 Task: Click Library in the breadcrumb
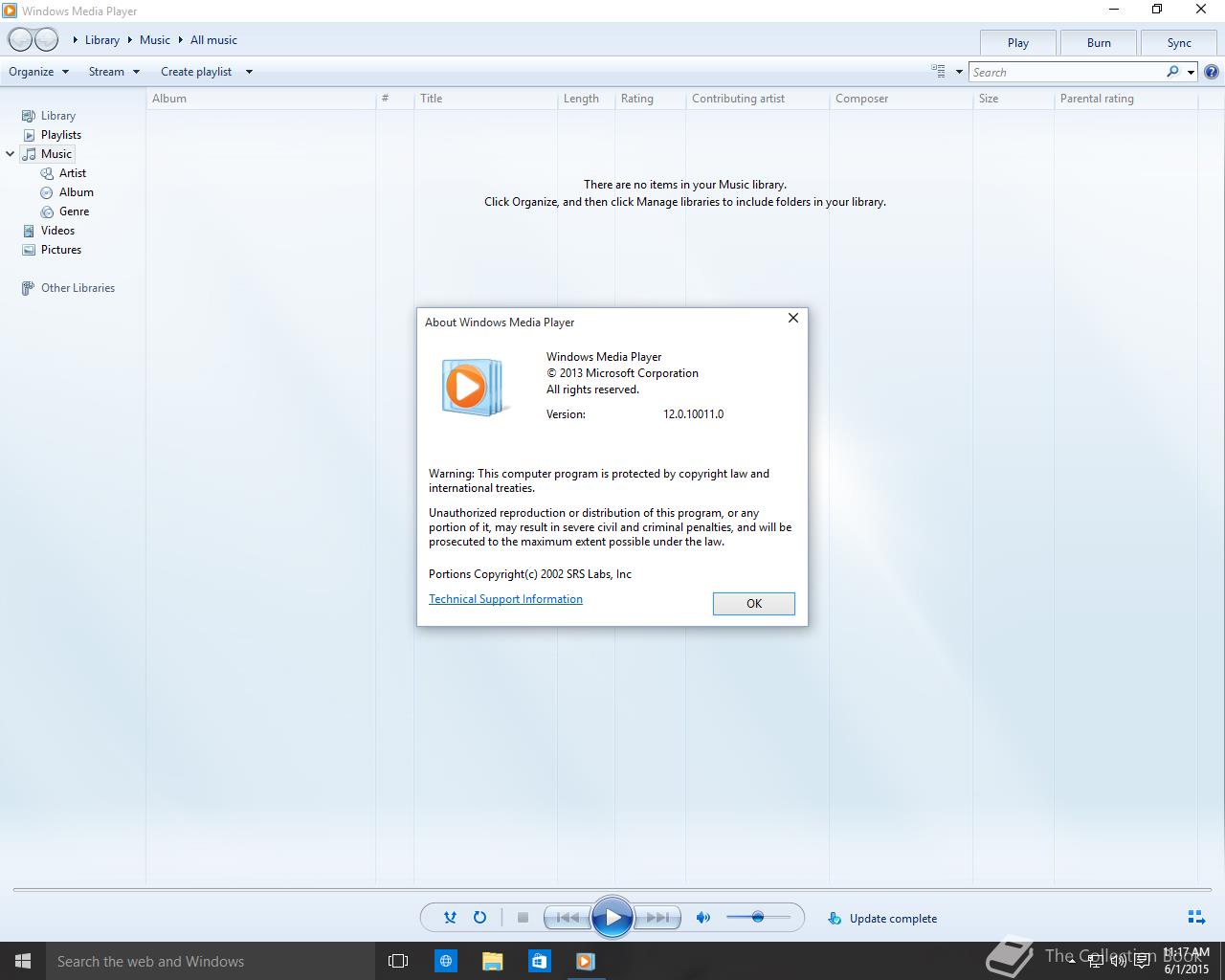click(102, 40)
